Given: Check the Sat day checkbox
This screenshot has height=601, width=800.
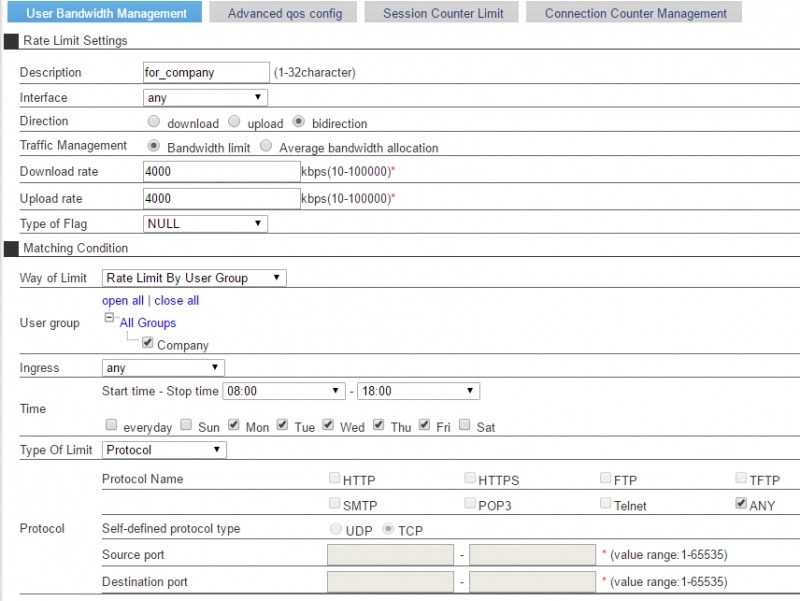Looking at the screenshot, I should 464,425.
